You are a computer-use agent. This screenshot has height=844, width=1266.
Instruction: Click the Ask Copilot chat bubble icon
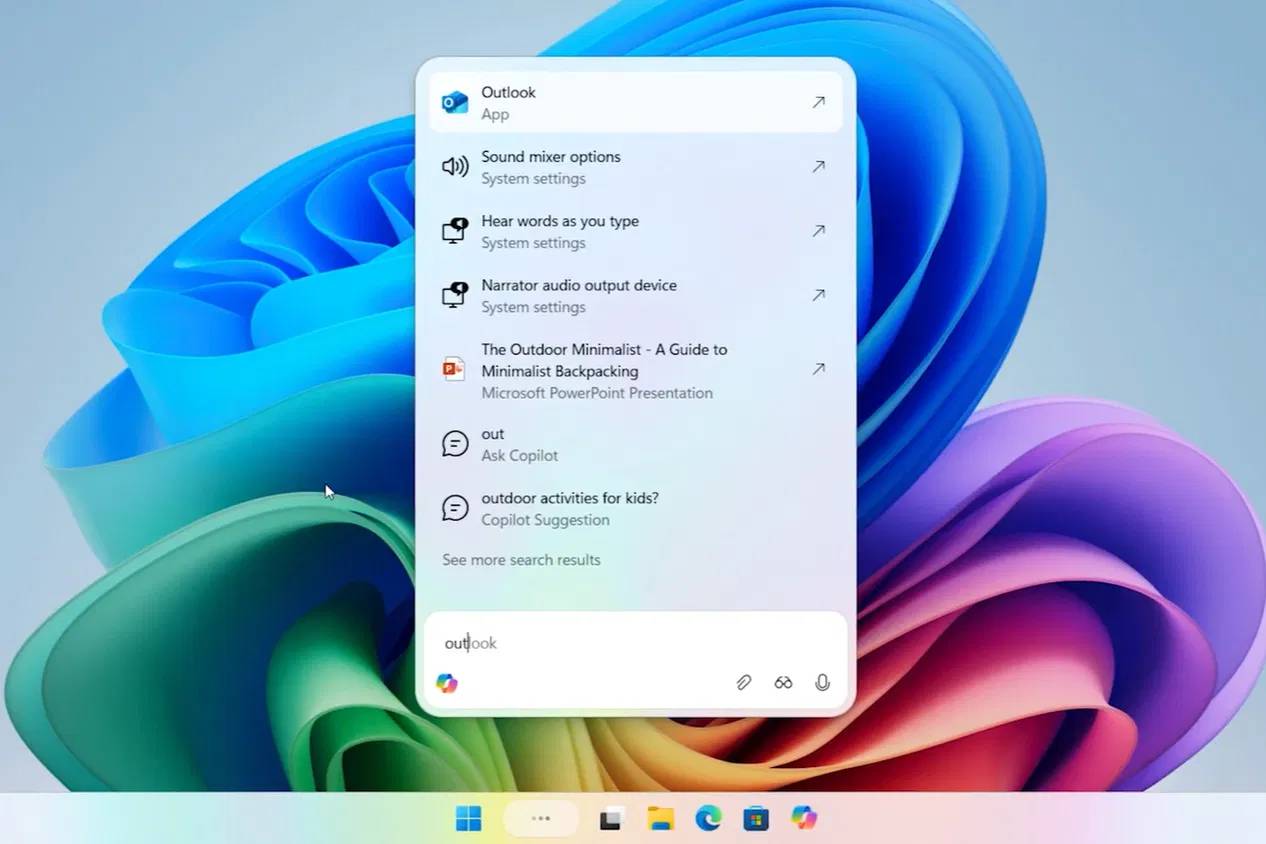click(455, 444)
